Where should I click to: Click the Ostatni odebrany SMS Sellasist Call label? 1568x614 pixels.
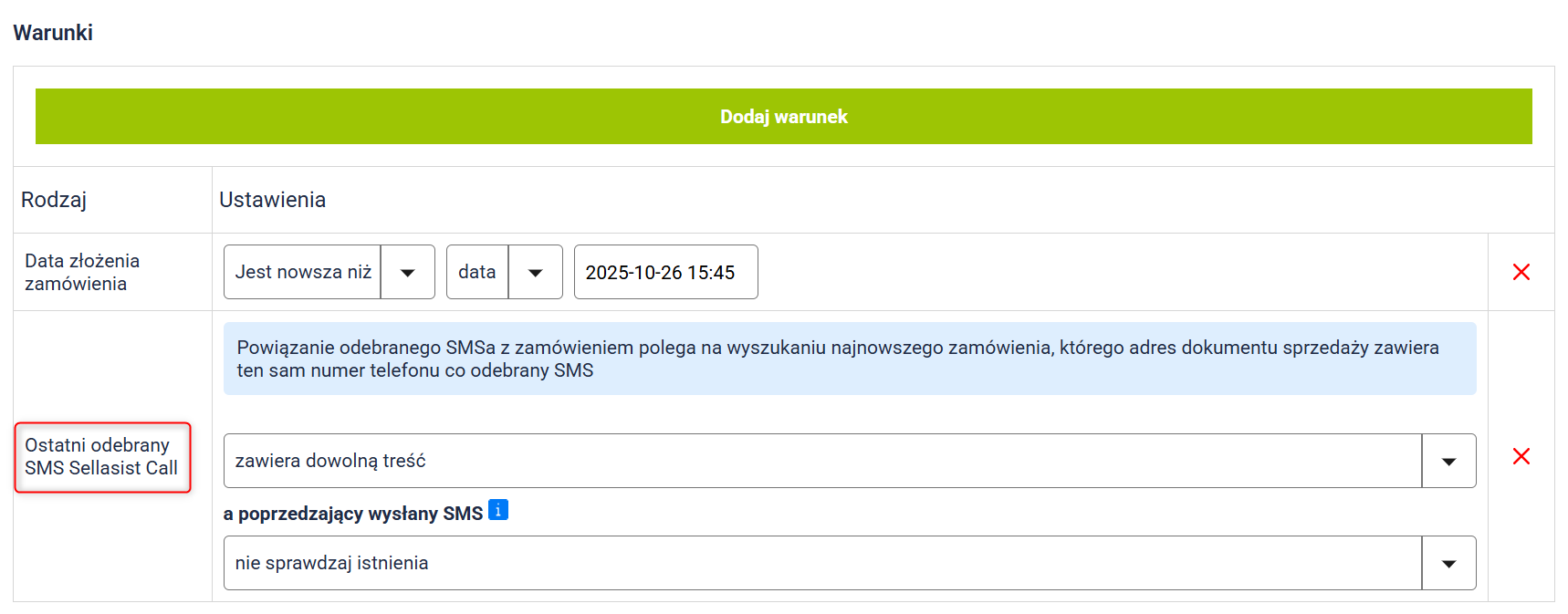101,457
